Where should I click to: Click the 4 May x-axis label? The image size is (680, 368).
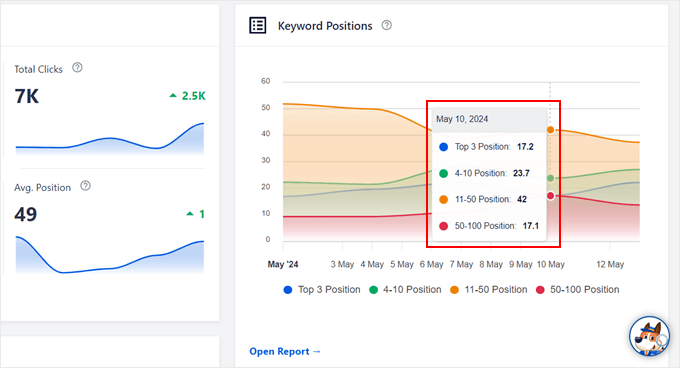coord(372,264)
